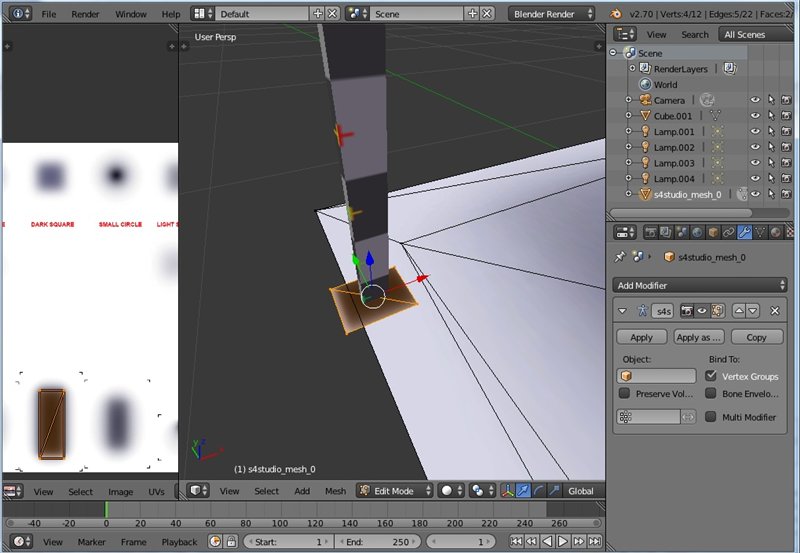
Task: Hide Cube.001 using its eye icon
Action: (x=755, y=116)
